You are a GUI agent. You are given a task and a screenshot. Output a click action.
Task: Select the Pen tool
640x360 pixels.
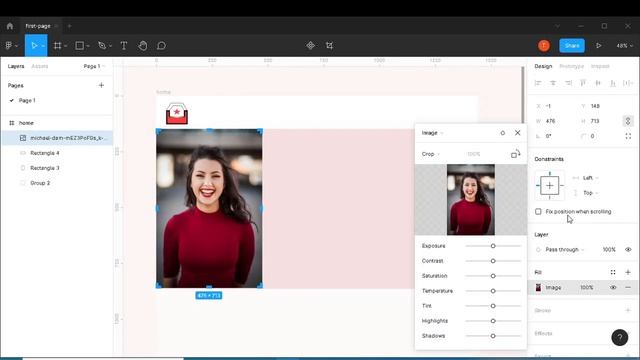tap(102, 46)
